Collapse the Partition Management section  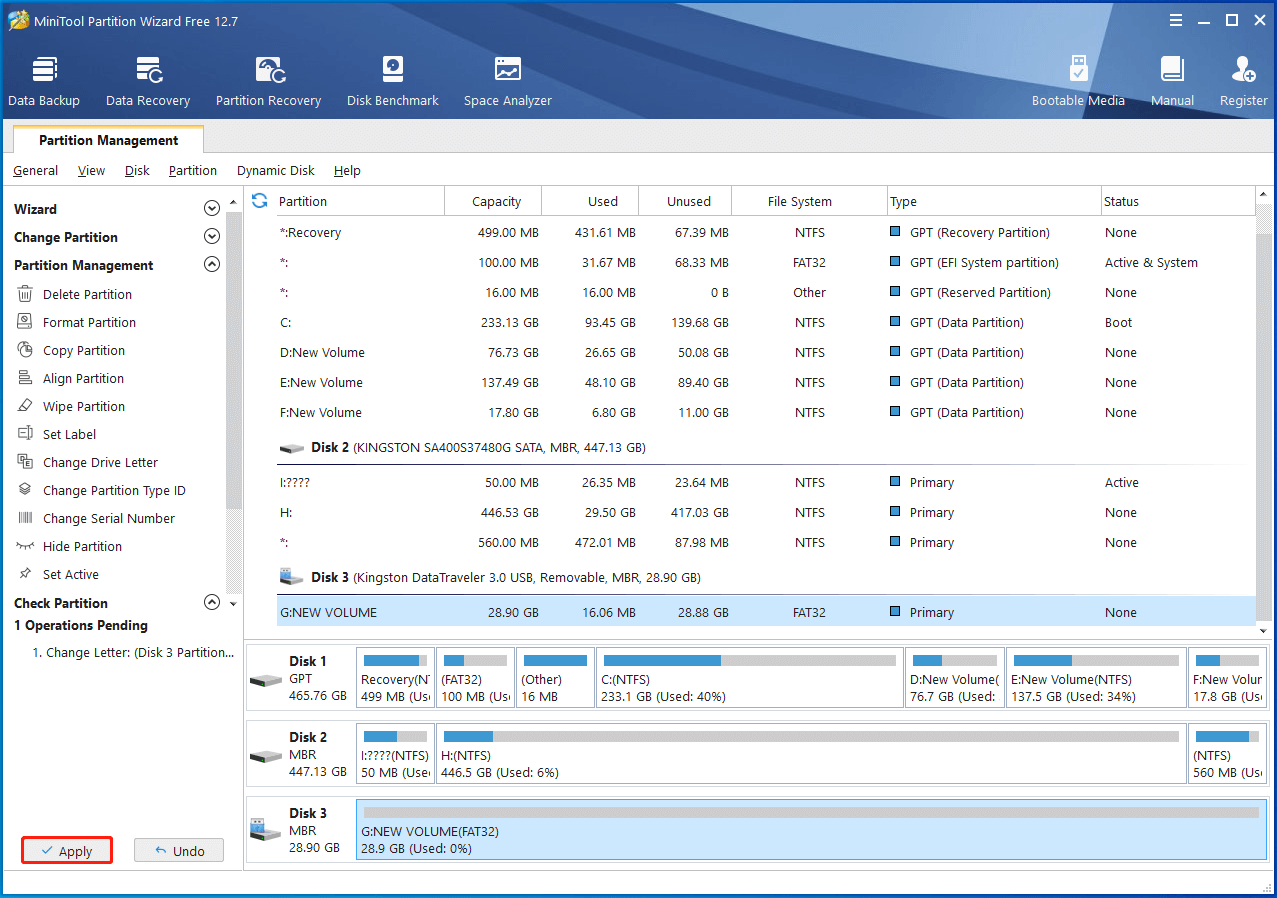[211, 265]
